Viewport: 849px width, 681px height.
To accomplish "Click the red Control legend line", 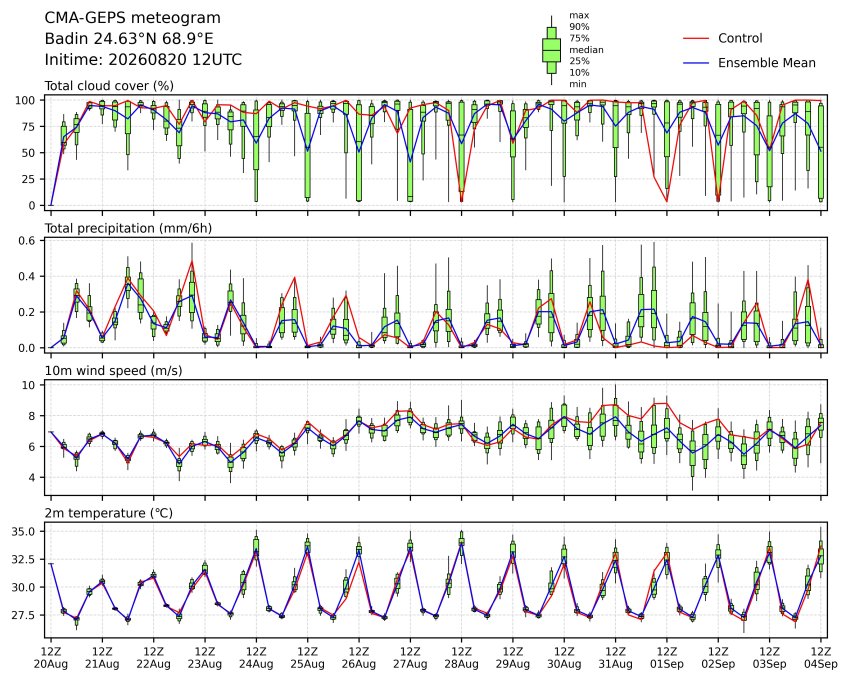I will click(x=696, y=38).
